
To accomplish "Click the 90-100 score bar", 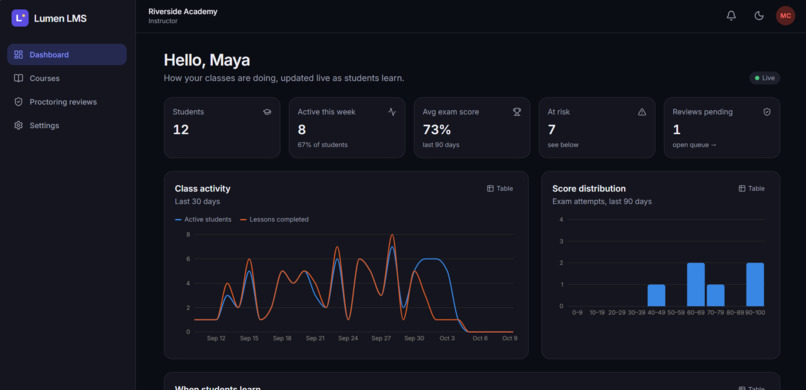I will [755, 284].
